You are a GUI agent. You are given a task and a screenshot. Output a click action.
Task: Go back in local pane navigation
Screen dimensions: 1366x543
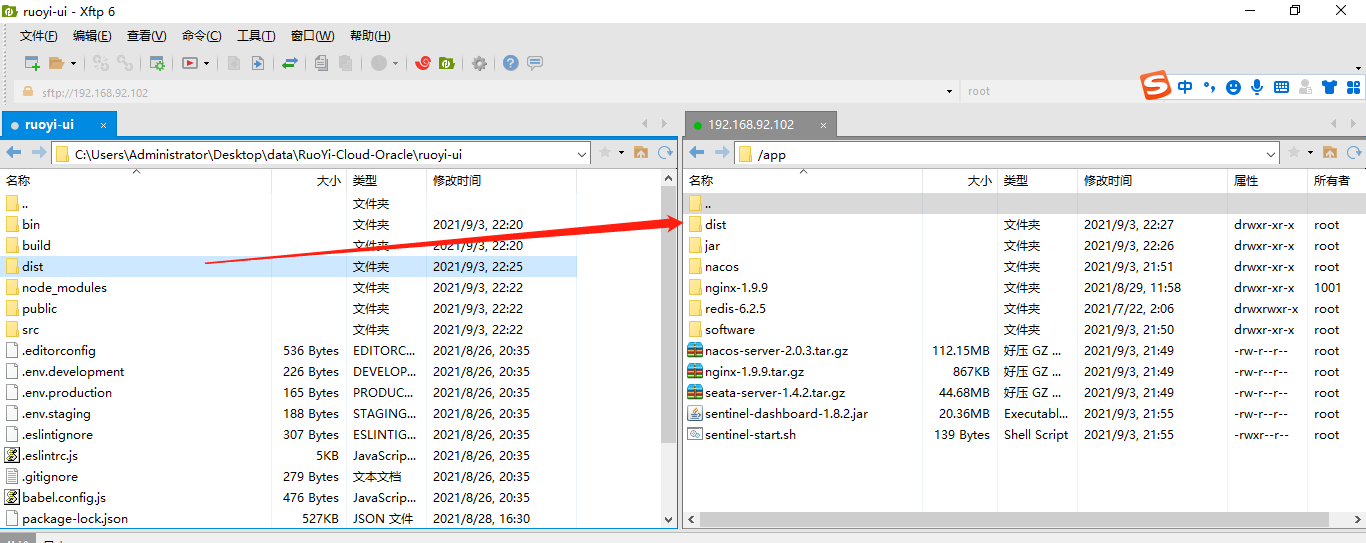(x=14, y=153)
